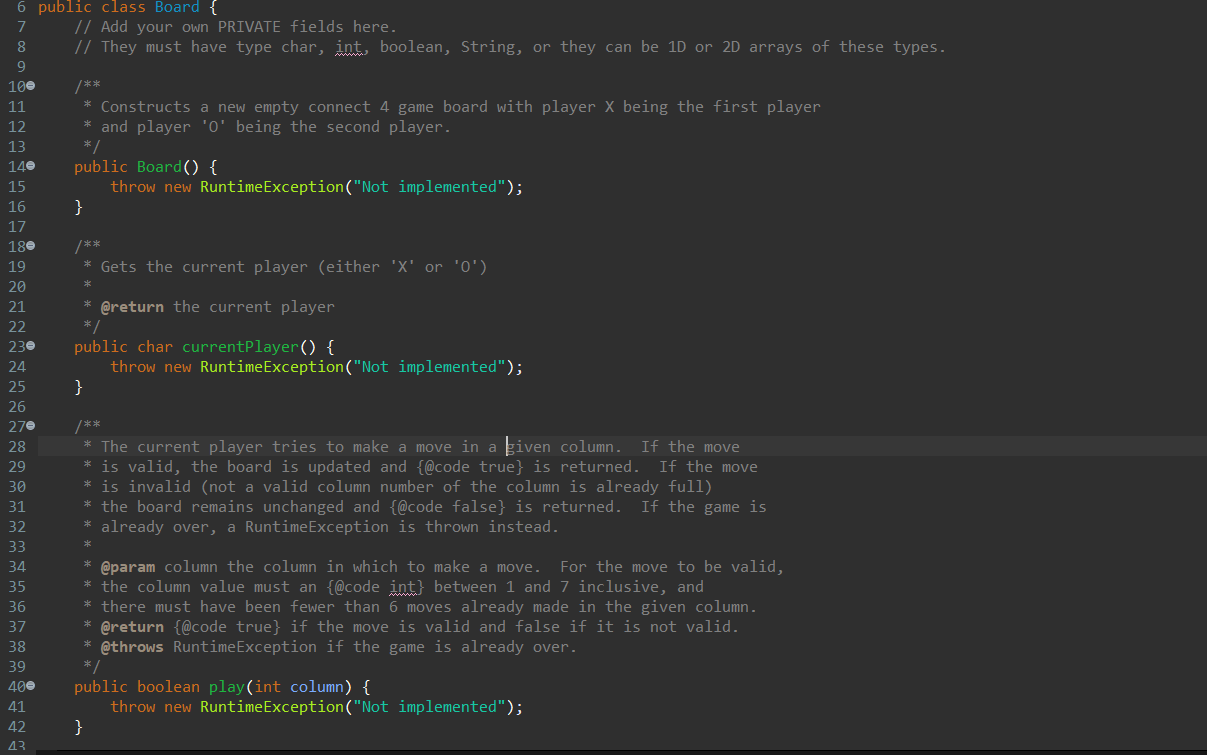Click '{@code int}' on line 35
Viewport: 1207px width, 755px height.
(x=375, y=587)
